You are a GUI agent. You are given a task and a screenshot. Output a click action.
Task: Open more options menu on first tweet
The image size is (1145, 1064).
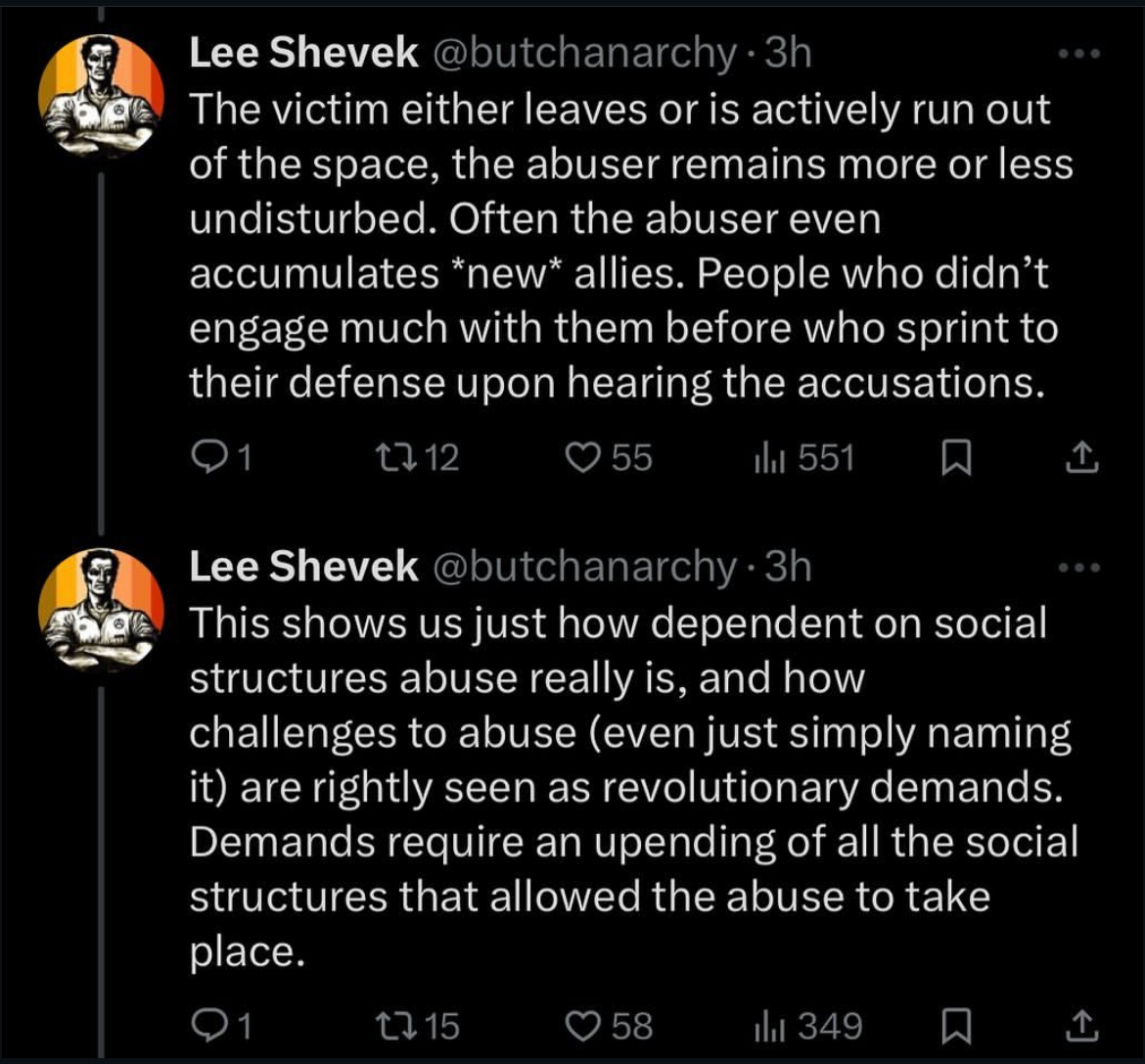(x=1081, y=57)
